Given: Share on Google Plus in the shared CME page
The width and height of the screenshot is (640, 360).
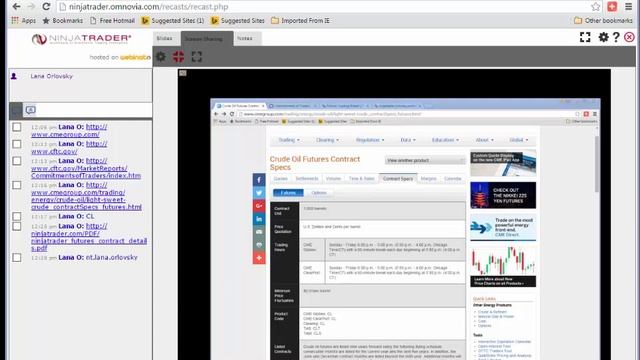Looking at the screenshot, I should 259,206.
